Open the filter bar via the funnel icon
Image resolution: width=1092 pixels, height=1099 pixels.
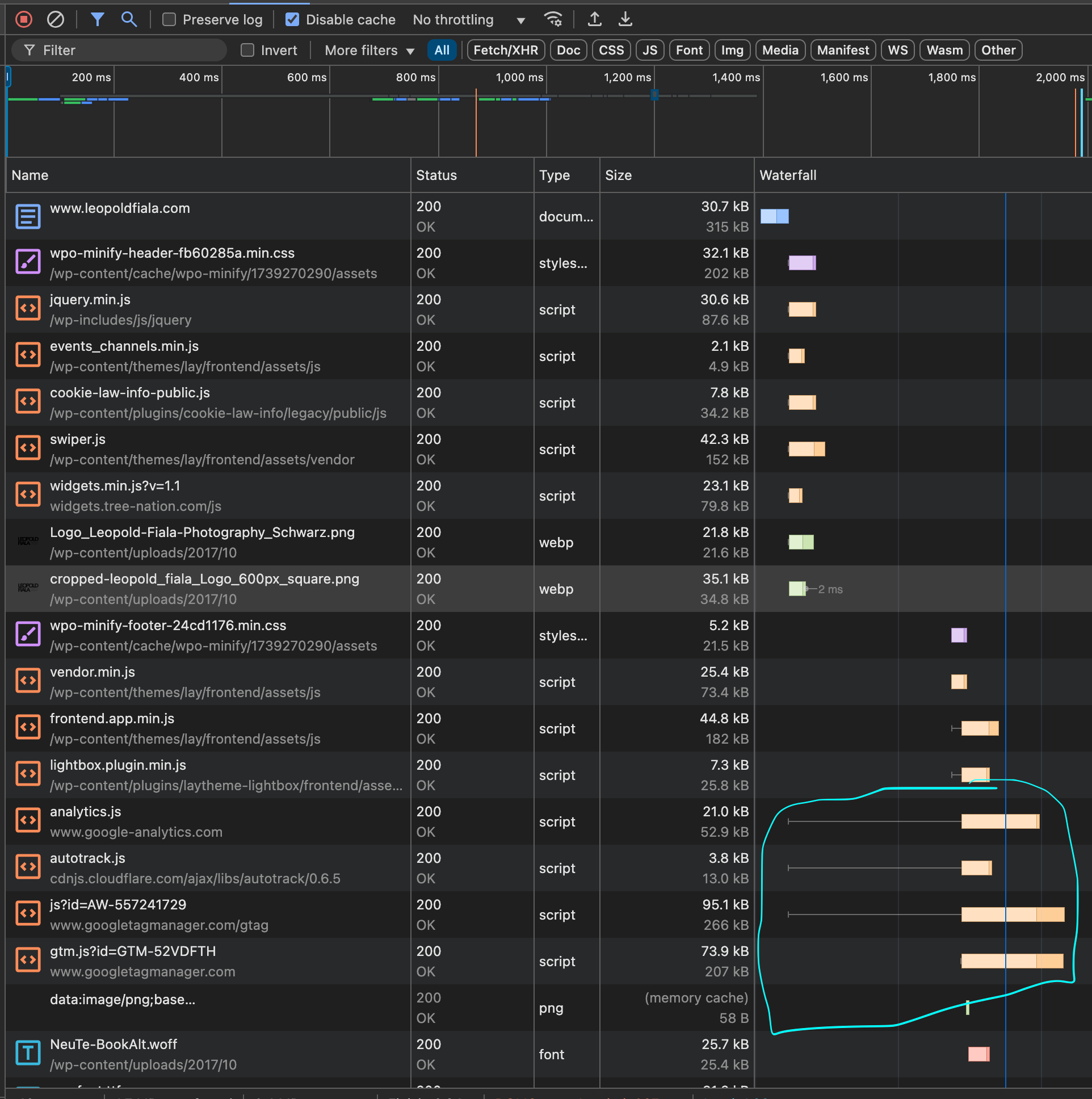(97, 19)
